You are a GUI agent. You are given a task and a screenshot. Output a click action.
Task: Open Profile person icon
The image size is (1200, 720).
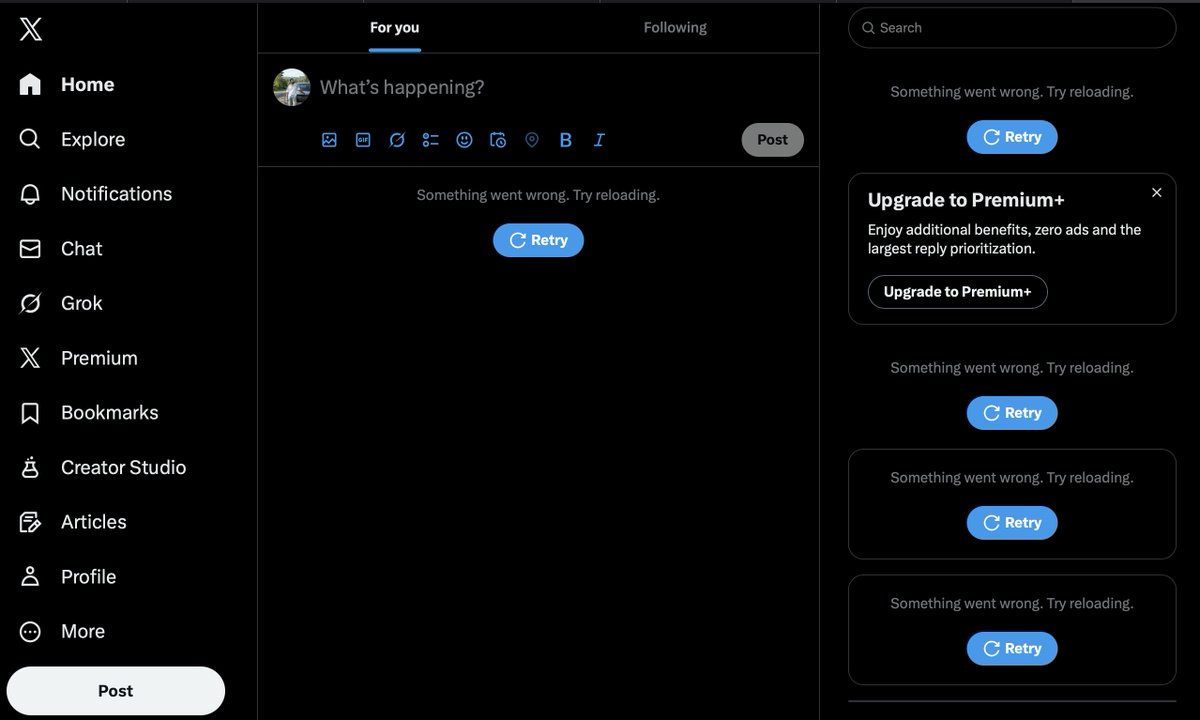click(30, 577)
